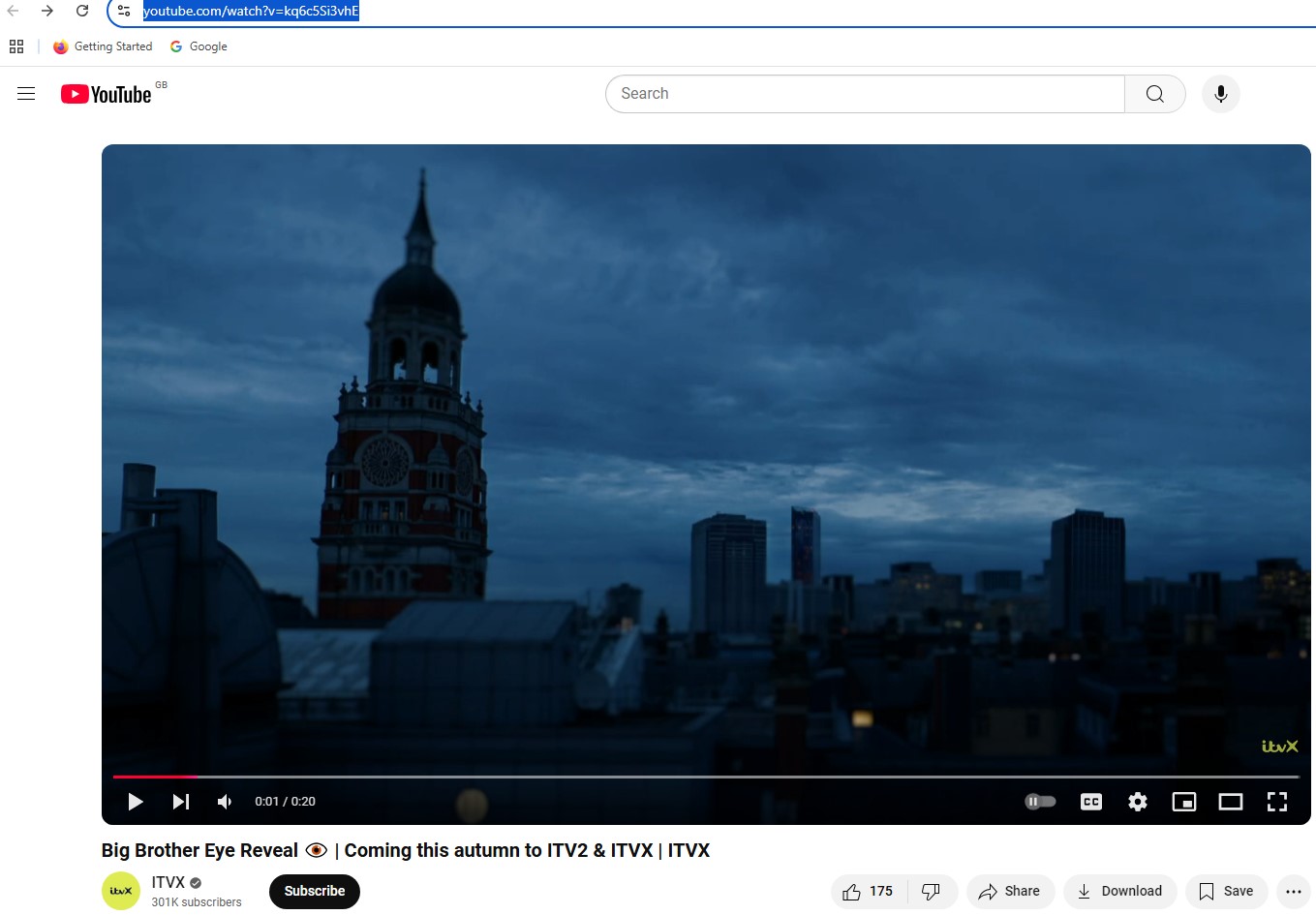Screen dimensions: 1316x915
Task: Toggle the autoplay switch
Action: click(1040, 802)
